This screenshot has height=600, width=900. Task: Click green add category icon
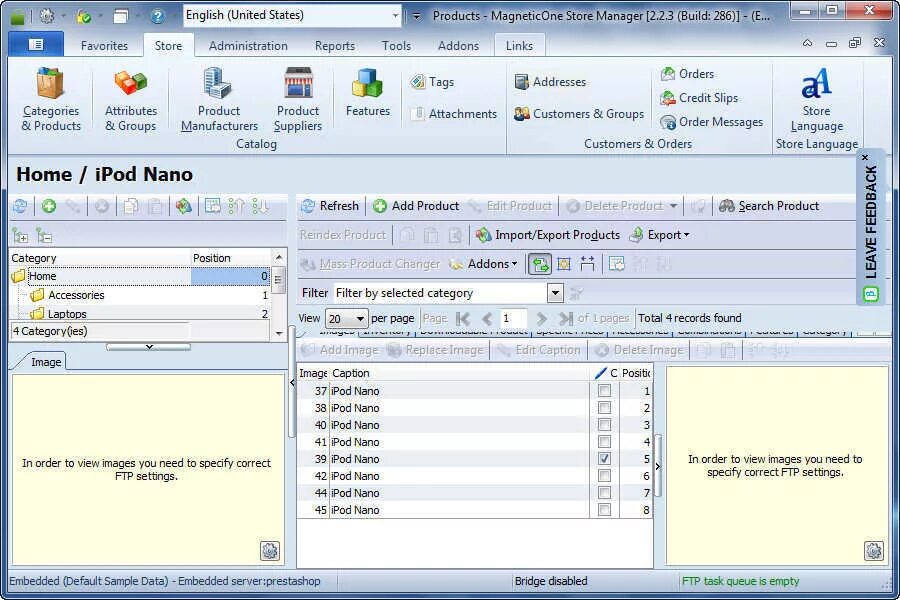click(x=49, y=206)
